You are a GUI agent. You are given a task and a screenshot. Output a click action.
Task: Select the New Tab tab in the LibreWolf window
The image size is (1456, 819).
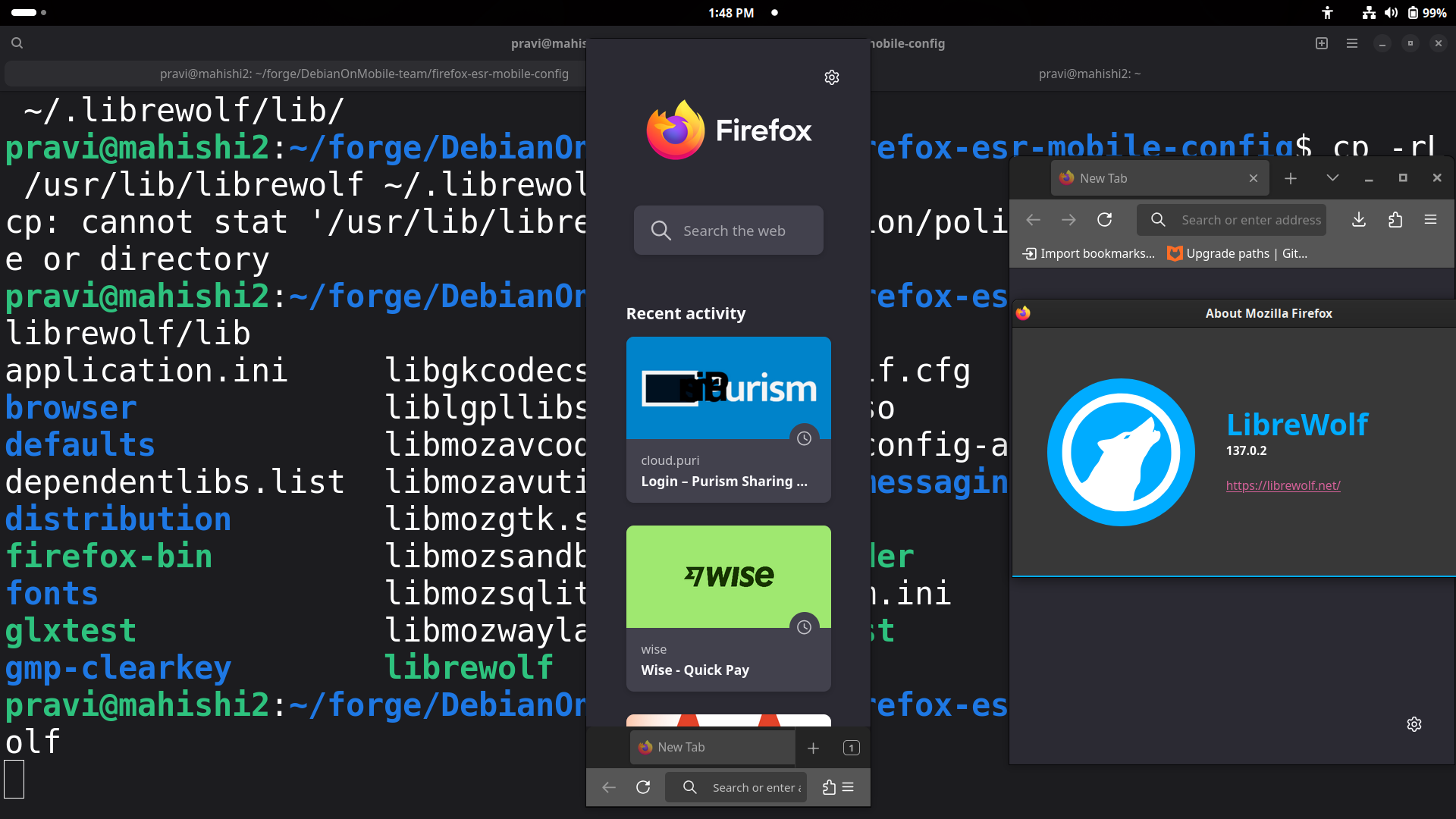[1160, 178]
